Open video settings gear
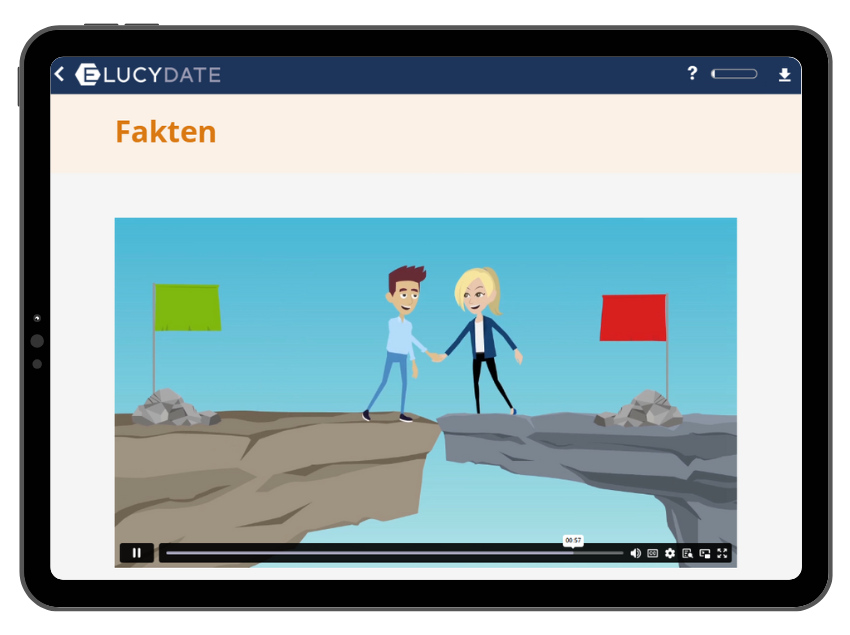The width and height of the screenshot is (850, 635). (670, 553)
